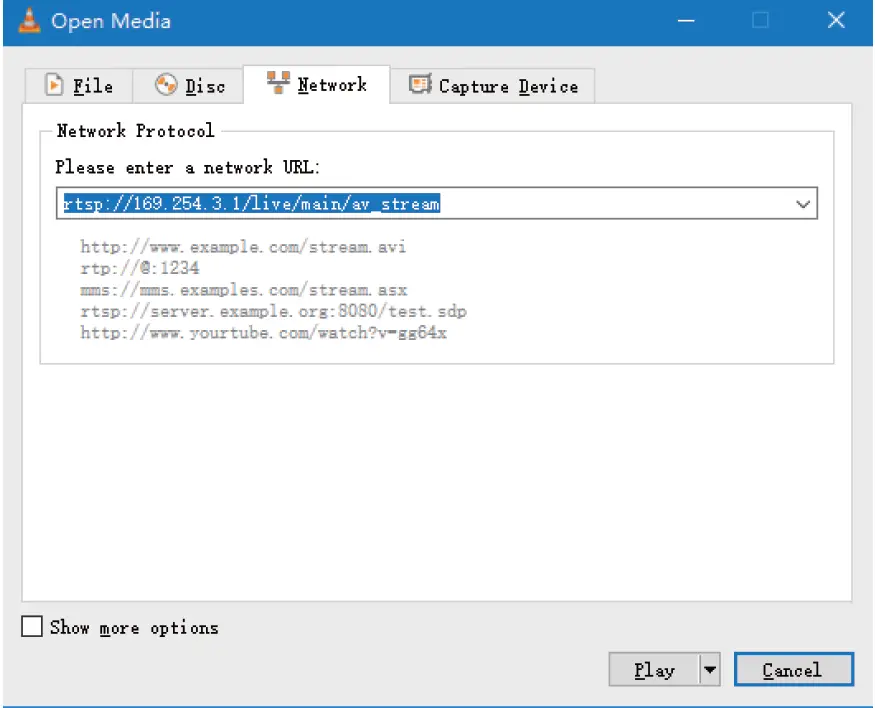Click the document icon on File tab
Viewport: 875px width, 708px height.
click(54, 86)
